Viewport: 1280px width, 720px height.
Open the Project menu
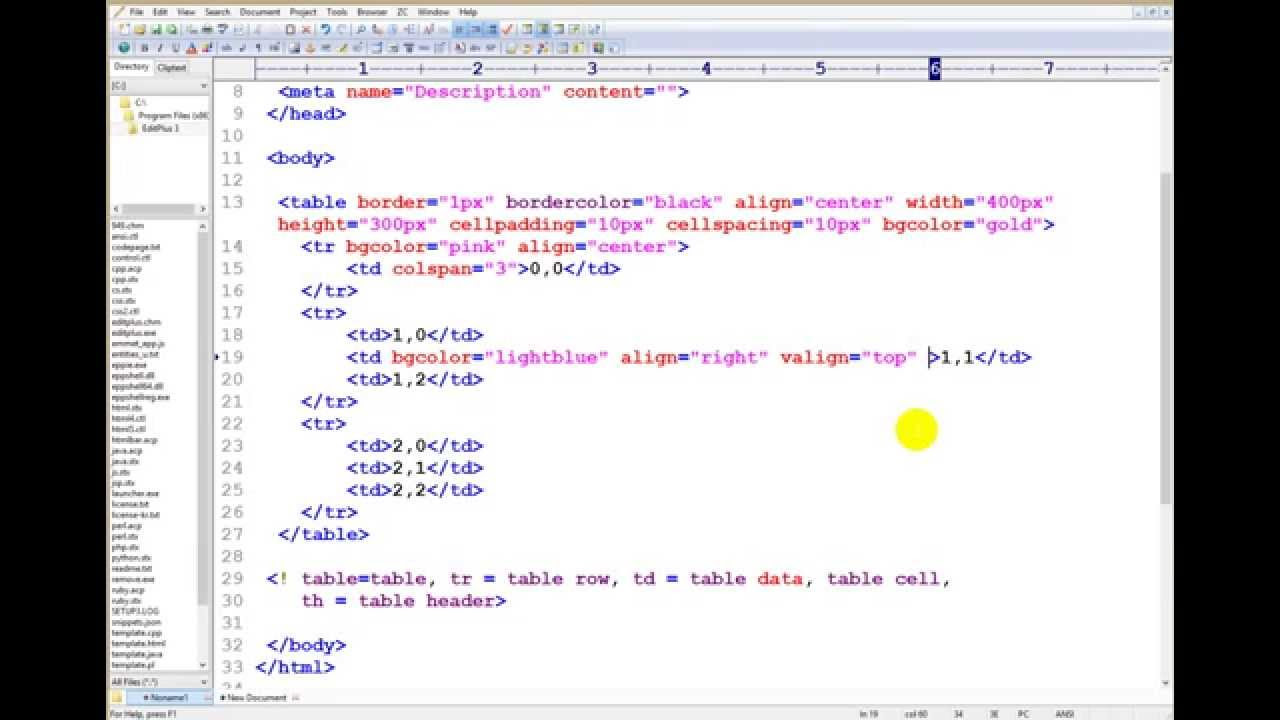[x=303, y=12]
